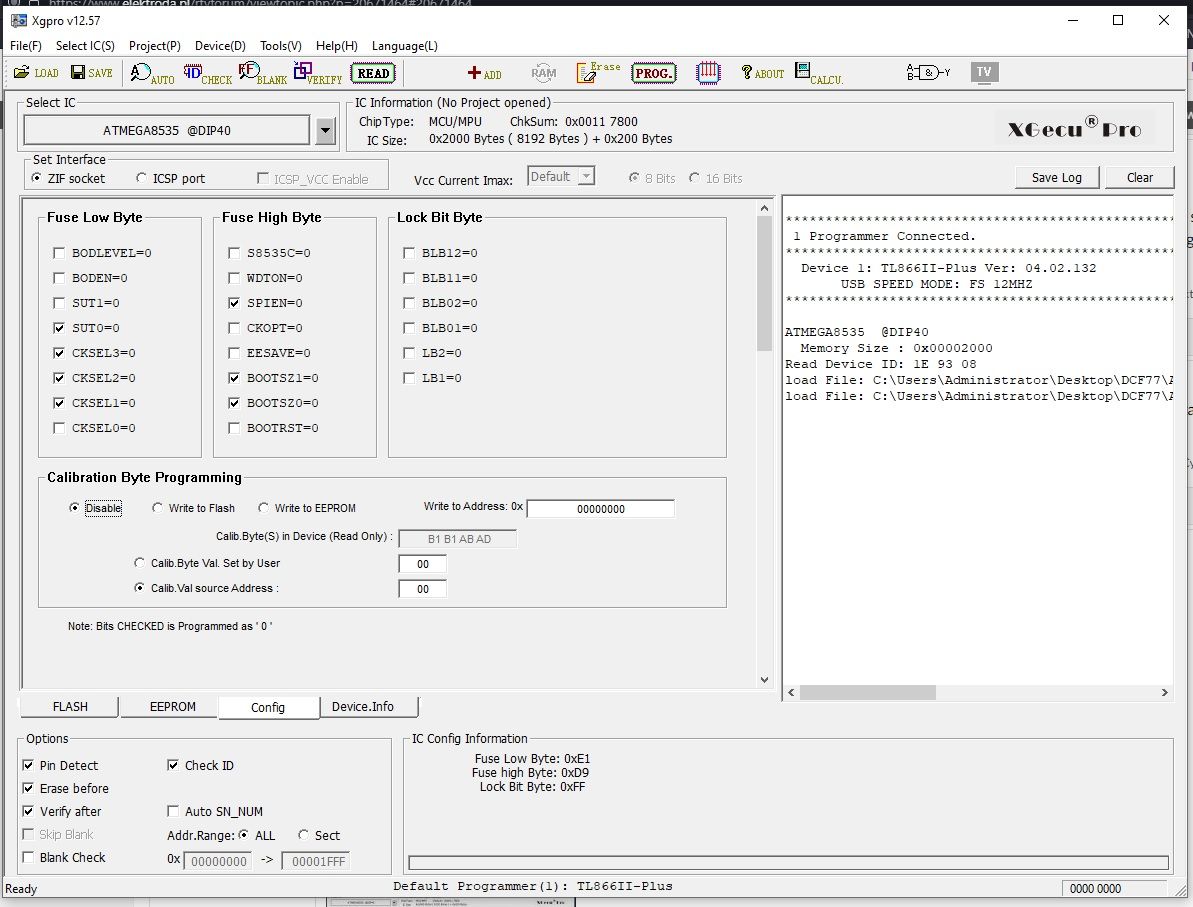Click the log horizontal scrollbar thumb
1193x907 pixels.
pyautogui.click(x=867, y=692)
